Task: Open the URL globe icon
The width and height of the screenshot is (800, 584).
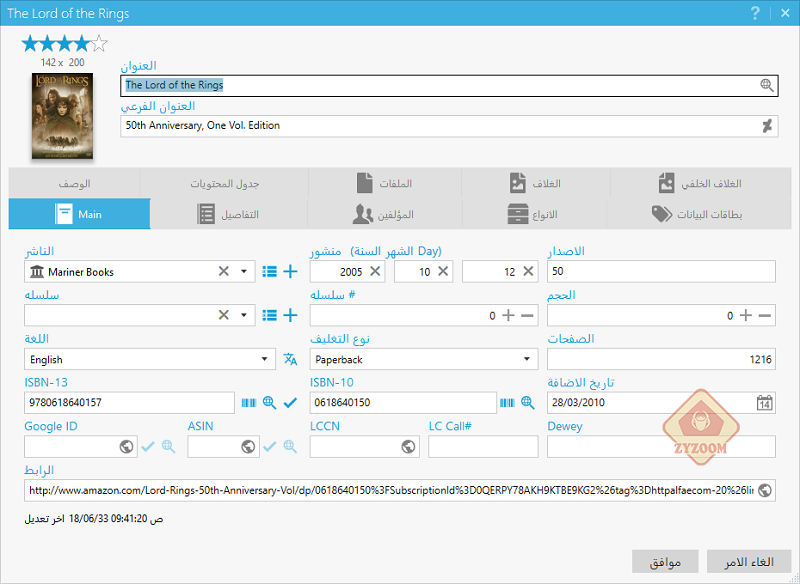Action: [x=764, y=491]
